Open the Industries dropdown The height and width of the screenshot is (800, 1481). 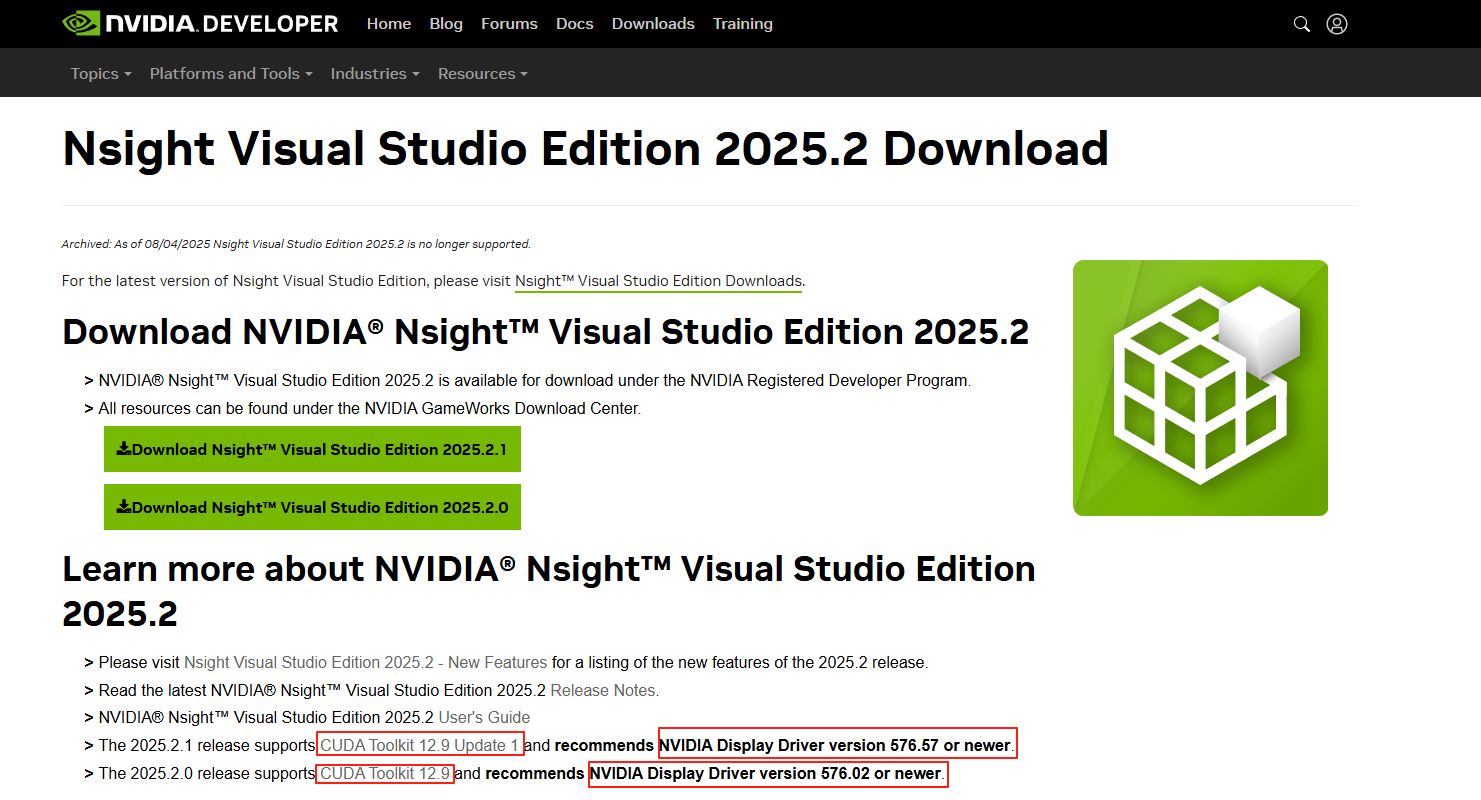click(x=375, y=74)
